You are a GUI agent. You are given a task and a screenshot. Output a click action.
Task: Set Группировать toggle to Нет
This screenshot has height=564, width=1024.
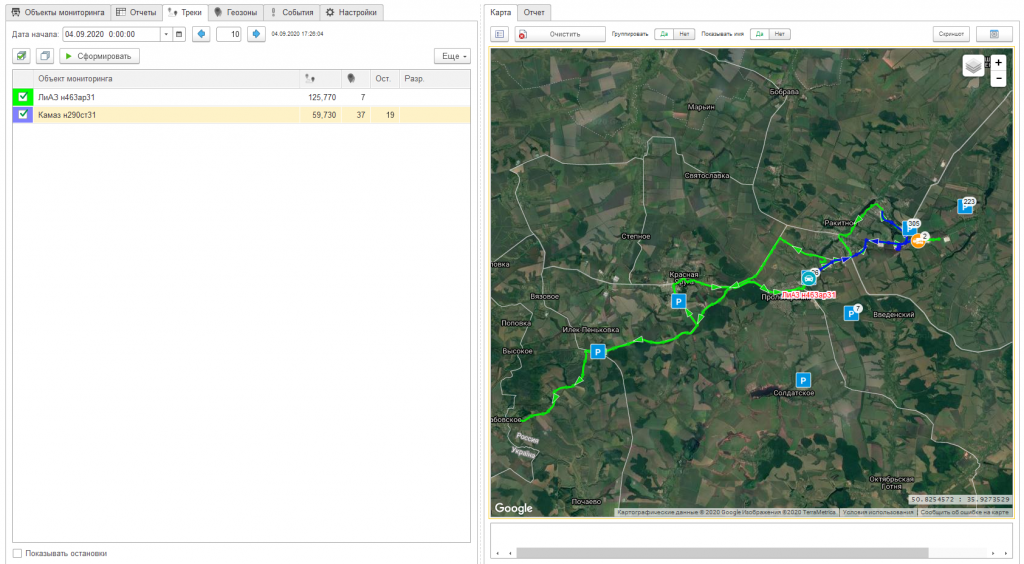pos(684,34)
